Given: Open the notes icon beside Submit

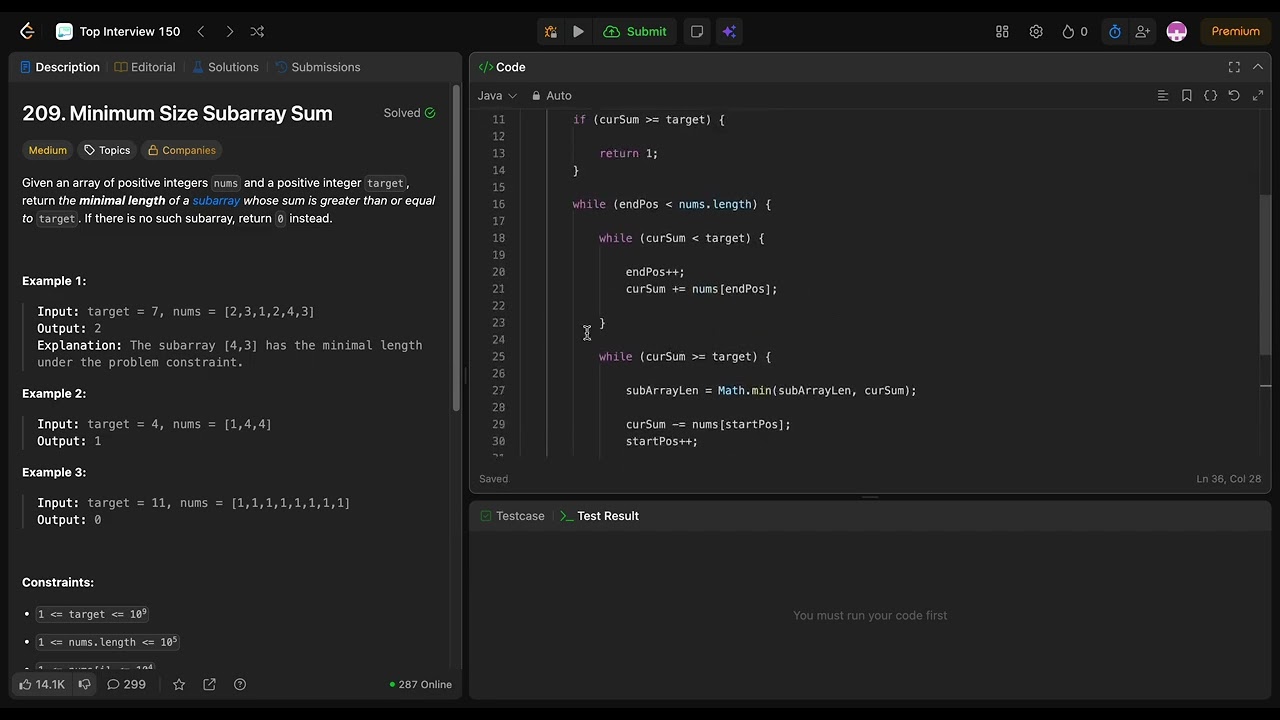Looking at the screenshot, I should 697,31.
